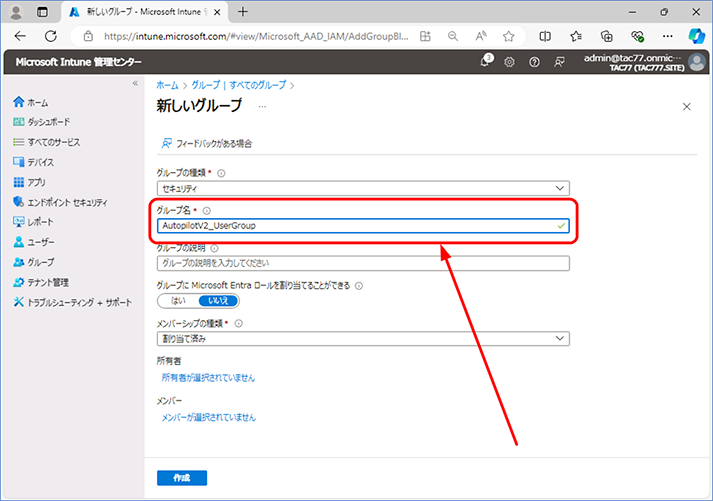Image resolution: width=713 pixels, height=501 pixels.
Task: Close the New Group blade
Action: (687, 107)
